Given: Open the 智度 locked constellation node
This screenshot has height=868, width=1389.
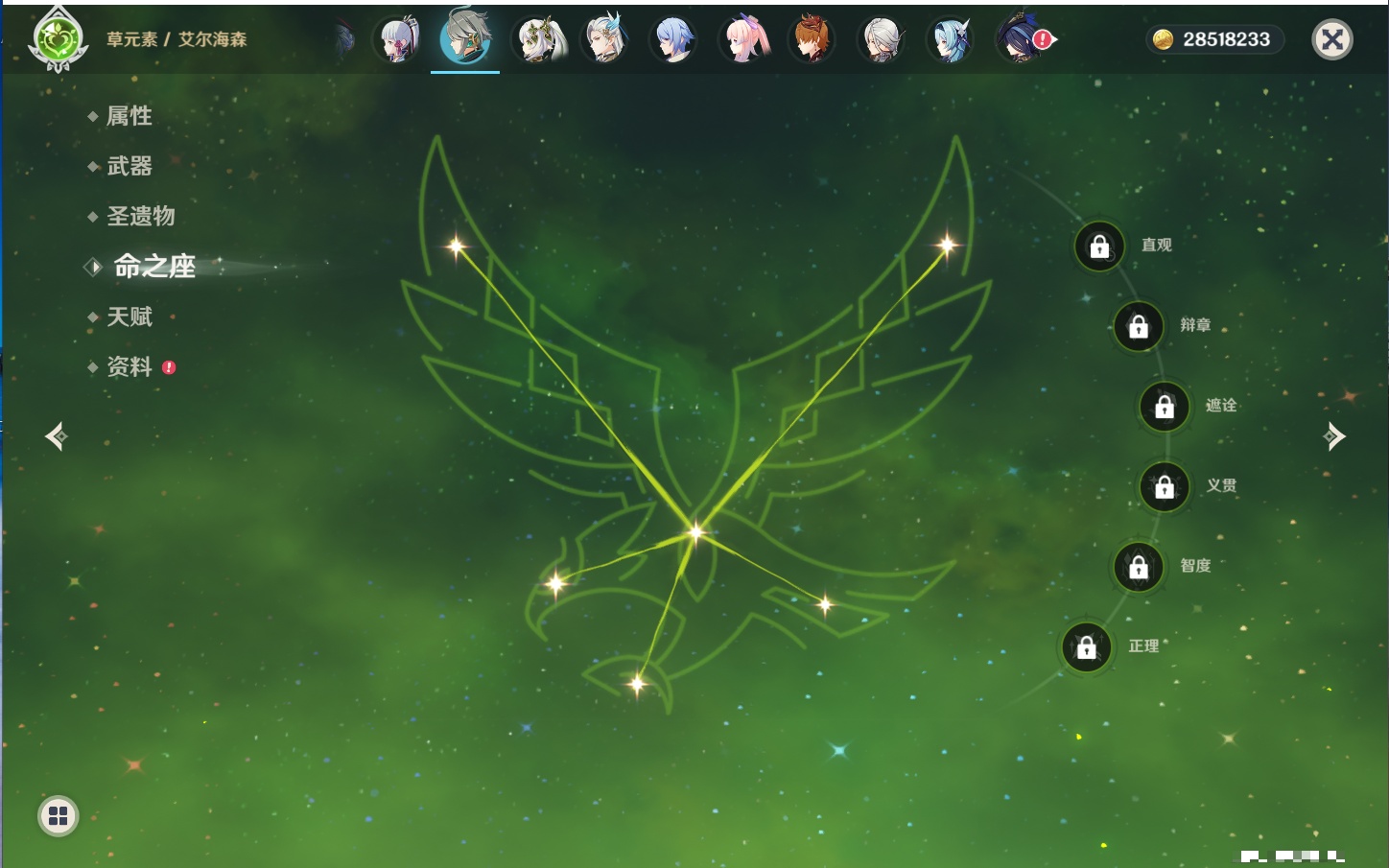Looking at the screenshot, I should (1139, 568).
